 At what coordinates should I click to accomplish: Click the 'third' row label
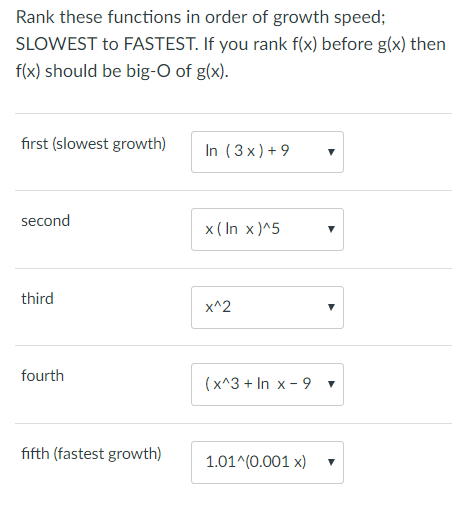pos(37,298)
